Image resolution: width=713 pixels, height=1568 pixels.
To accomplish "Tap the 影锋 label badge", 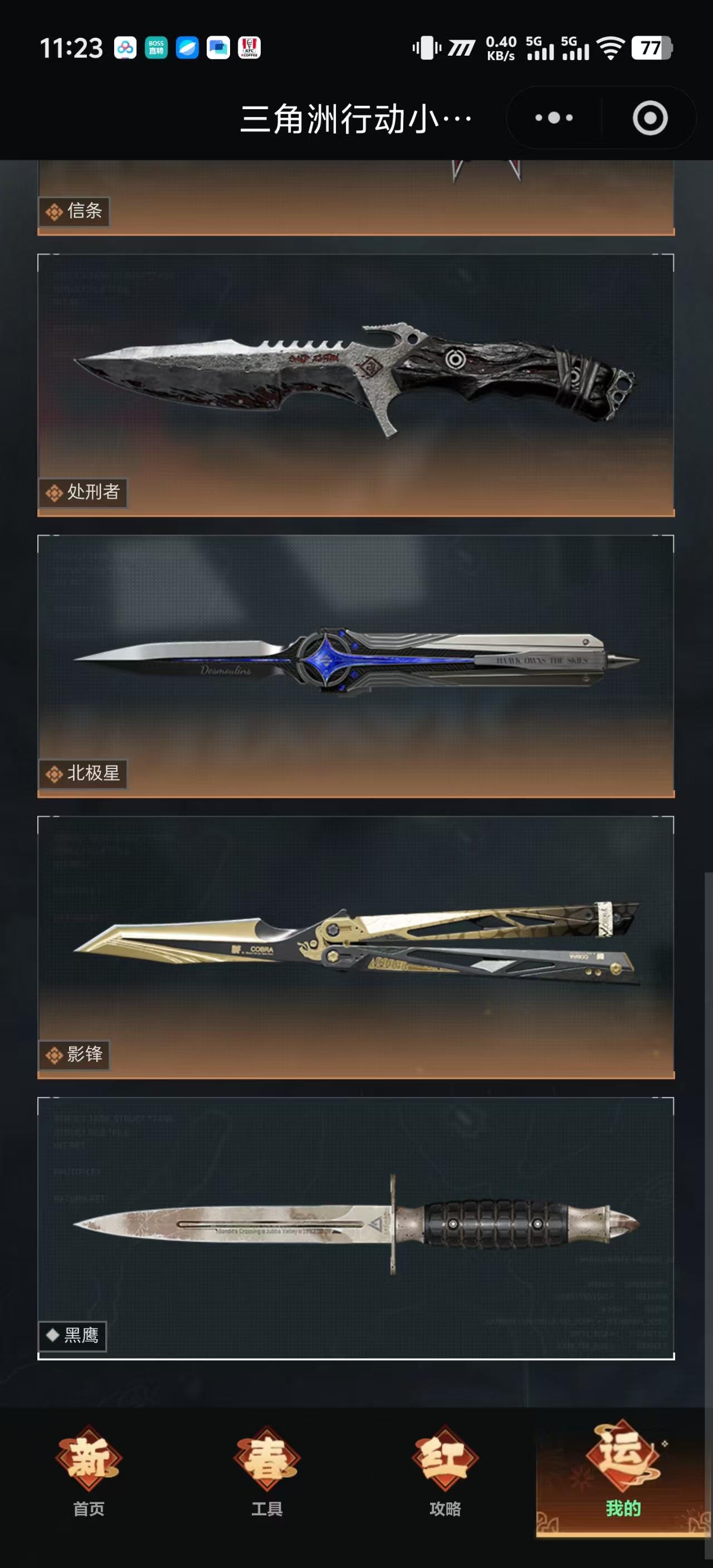I will tap(74, 1055).
